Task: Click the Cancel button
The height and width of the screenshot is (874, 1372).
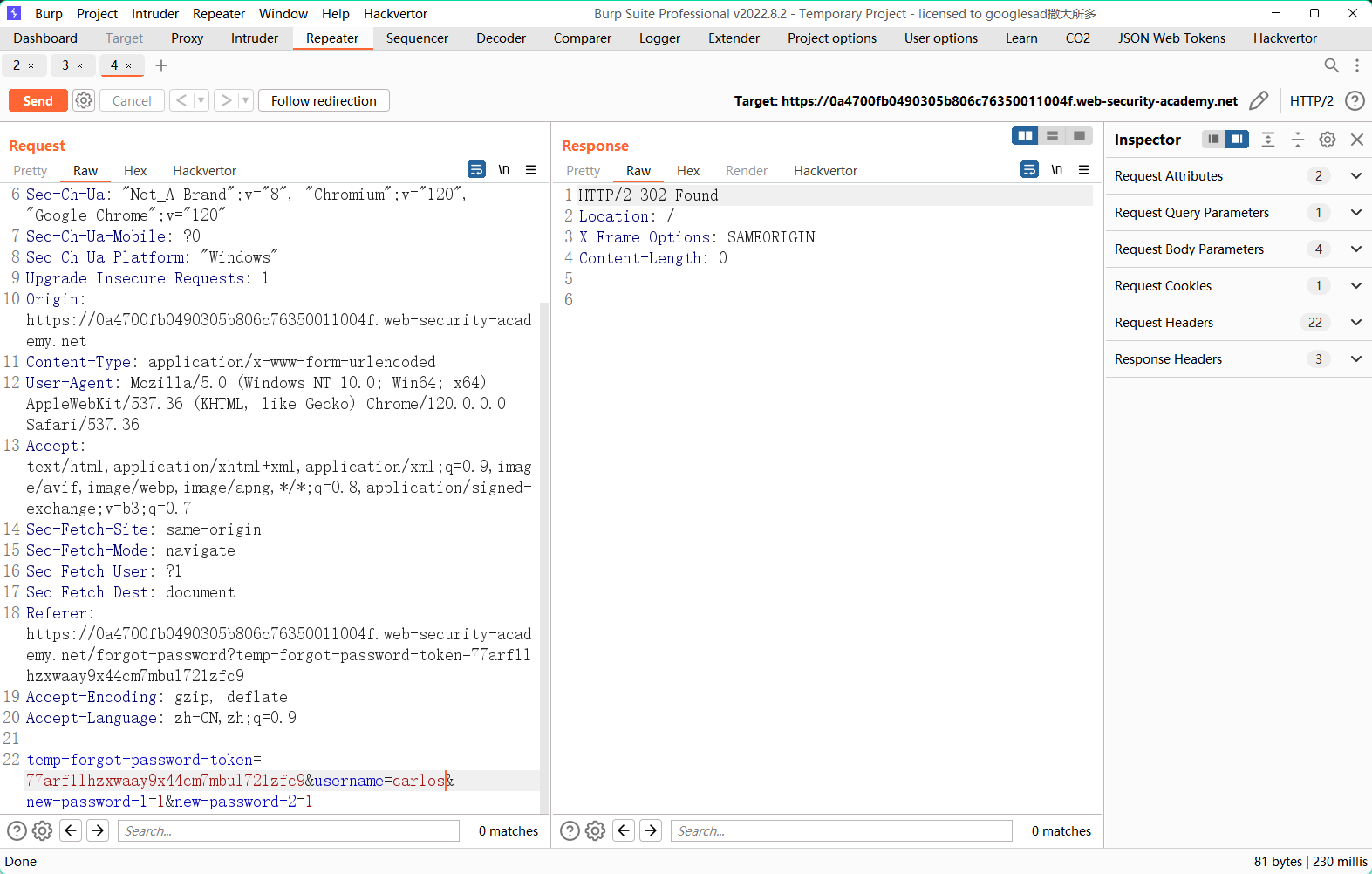Action: pyautogui.click(x=132, y=100)
